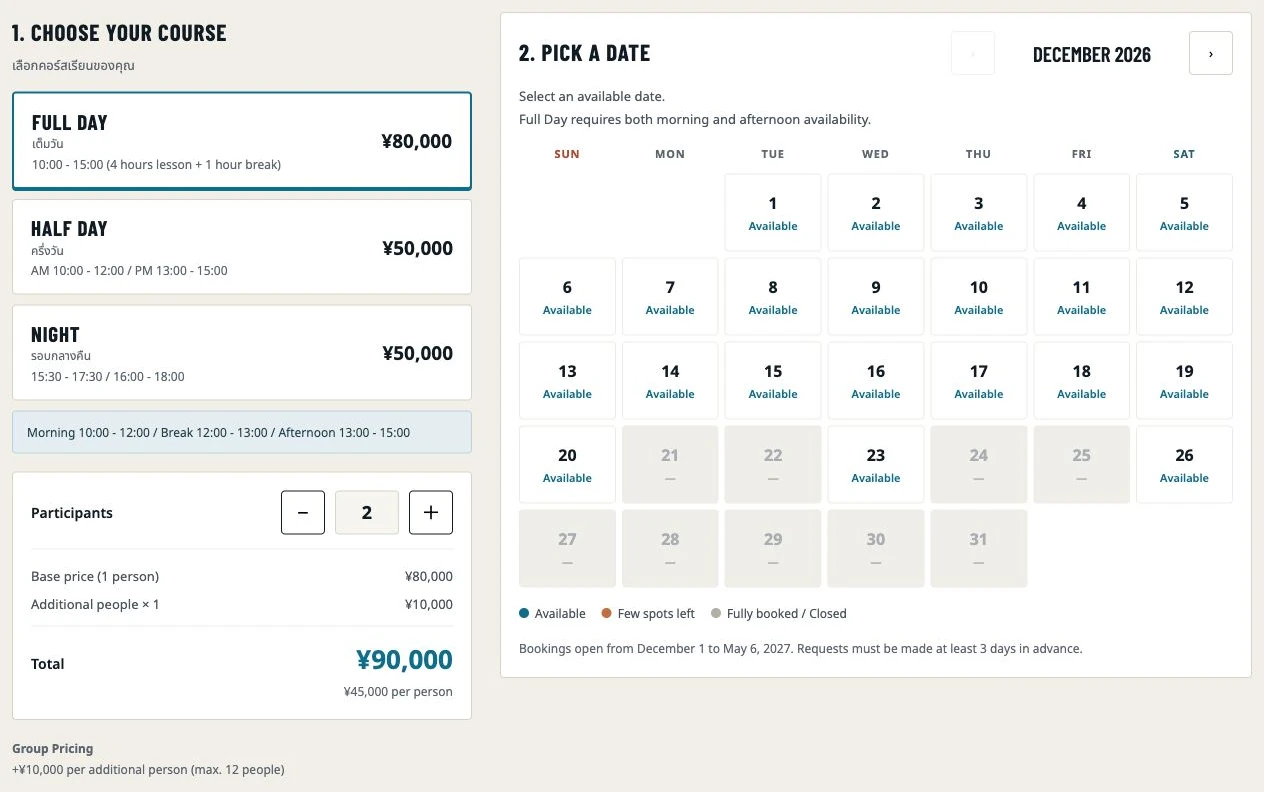
Task: Pick December 5 Saturday date
Action: coord(1184,213)
